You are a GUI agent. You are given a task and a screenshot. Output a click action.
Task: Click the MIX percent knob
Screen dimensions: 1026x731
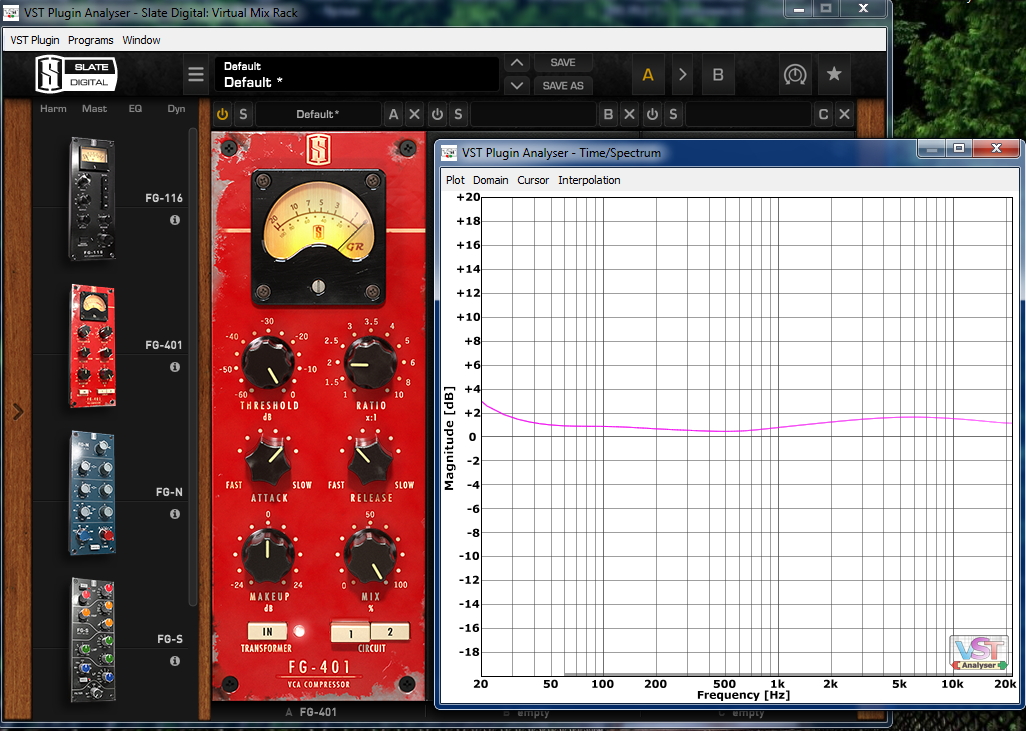[370, 554]
